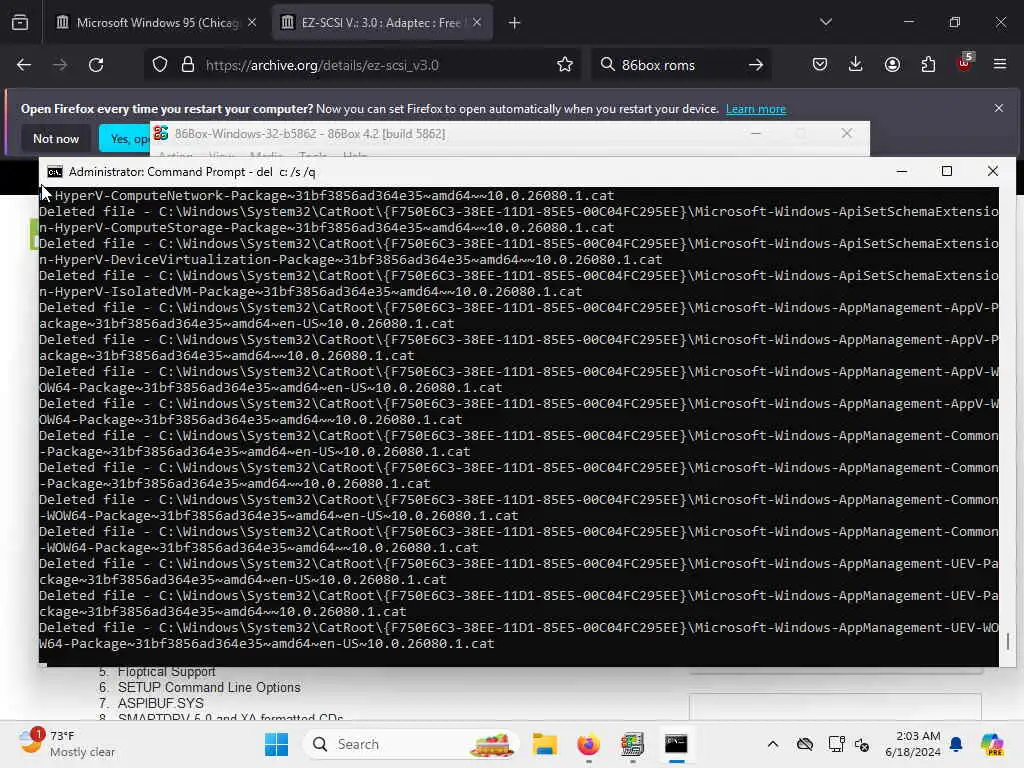Go back to previous page
This screenshot has height=768, width=1024.
(x=24, y=65)
